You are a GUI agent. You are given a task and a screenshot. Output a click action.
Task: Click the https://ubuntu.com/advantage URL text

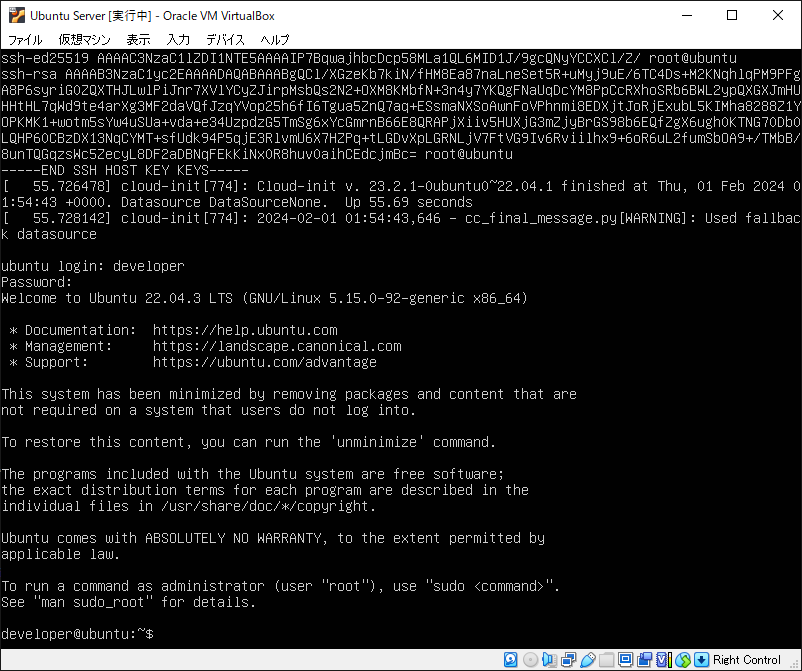pyautogui.click(x=265, y=362)
